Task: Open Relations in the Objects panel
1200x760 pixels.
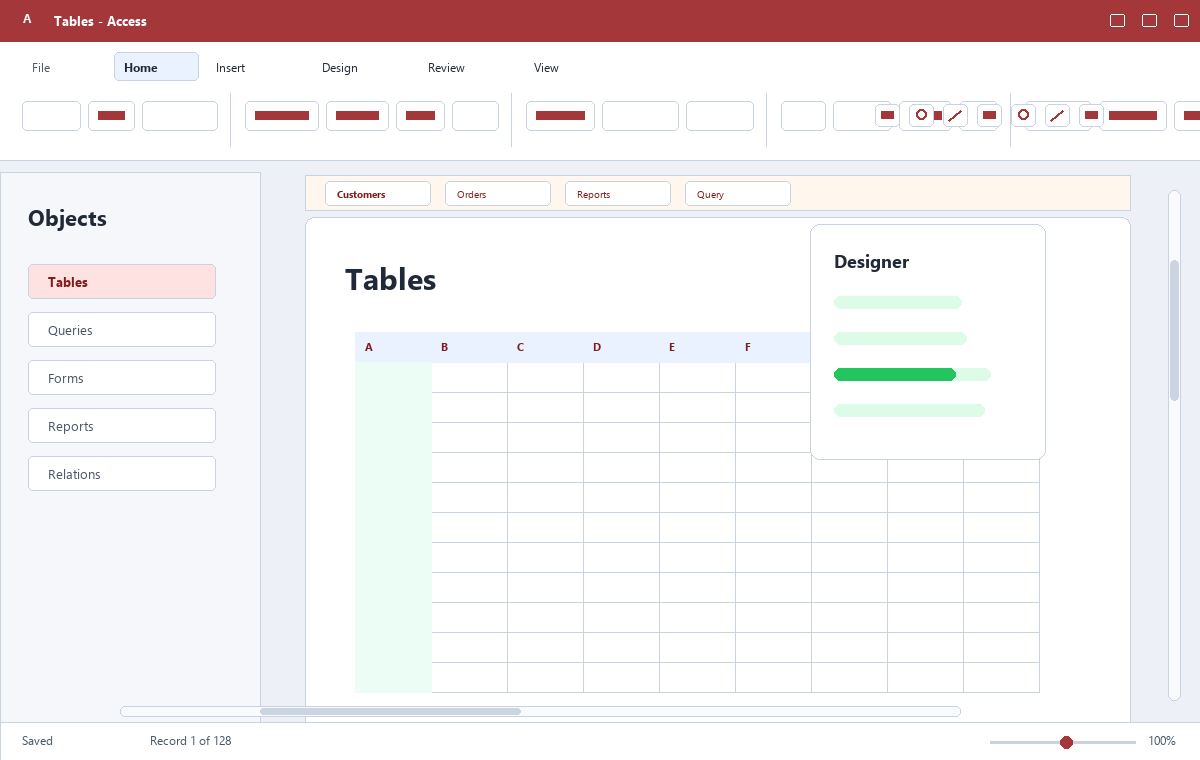Action: pos(122,474)
